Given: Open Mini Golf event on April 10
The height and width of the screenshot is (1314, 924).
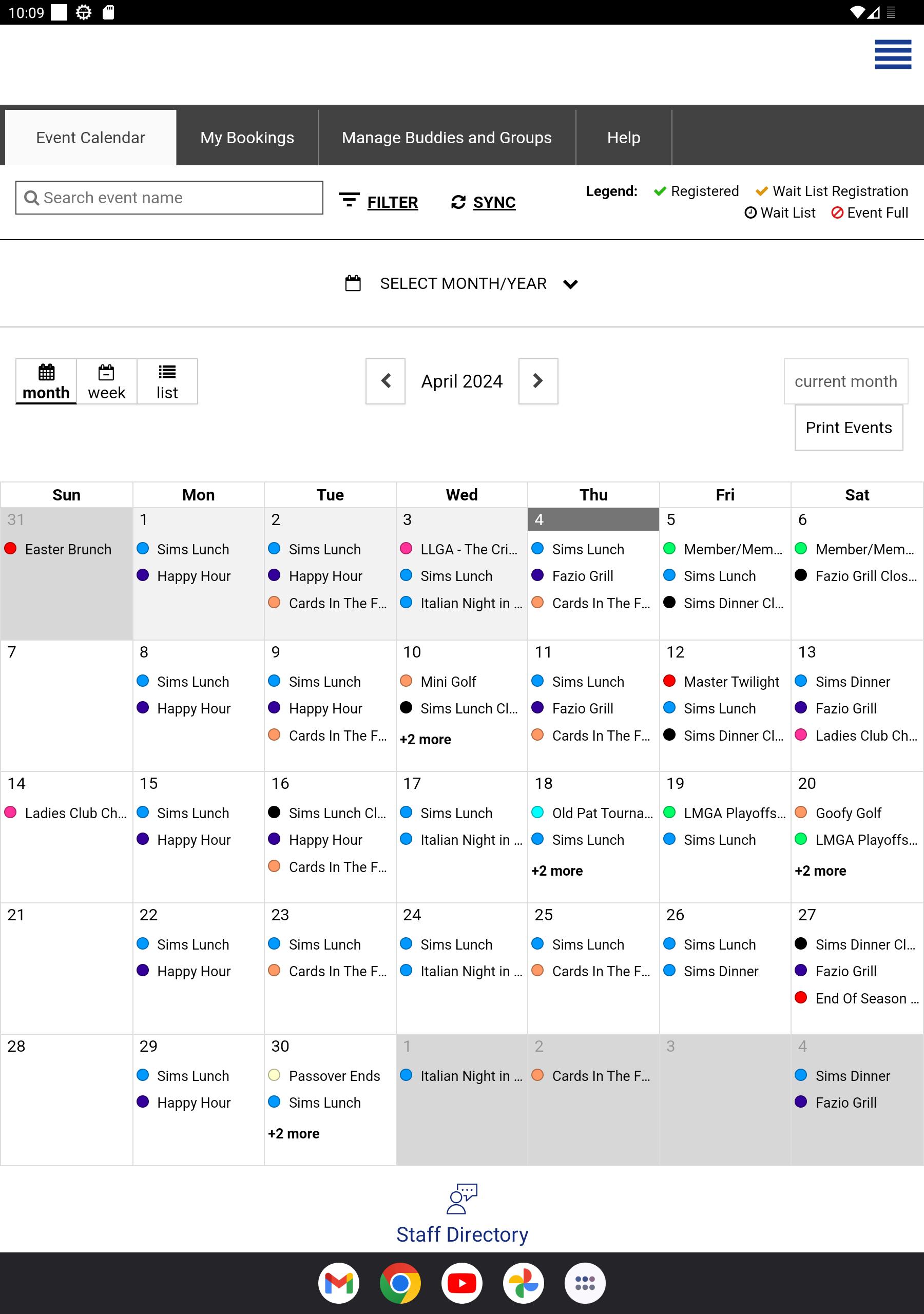Looking at the screenshot, I should tap(448, 682).
